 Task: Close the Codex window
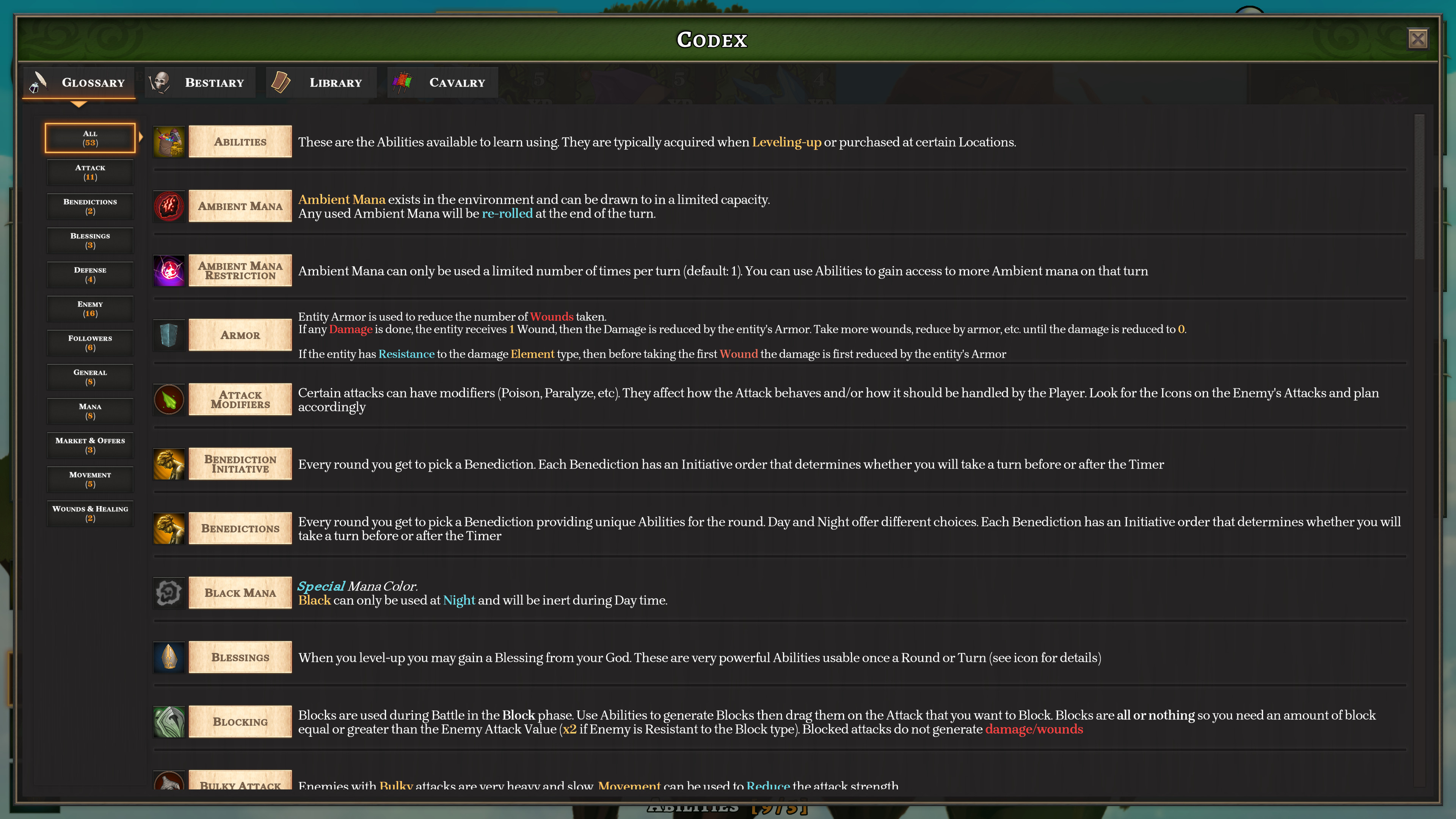point(1419,38)
